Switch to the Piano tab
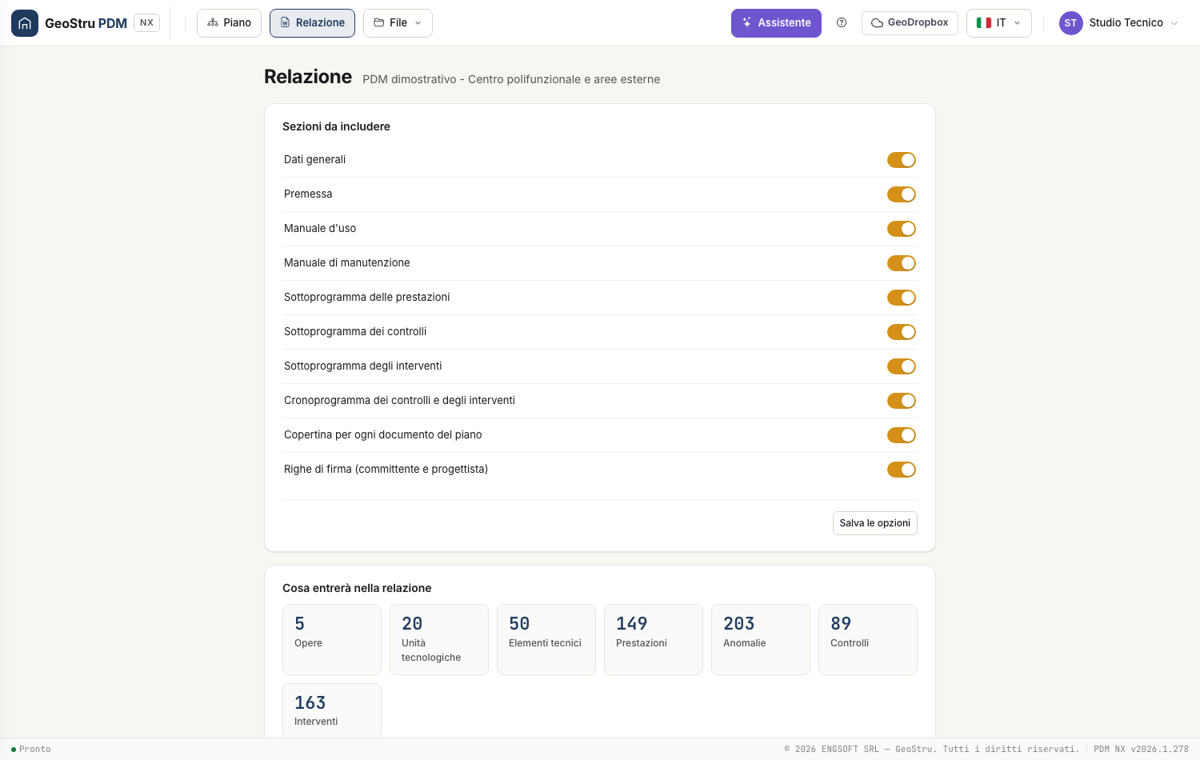The height and width of the screenshot is (760, 1200). click(x=229, y=23)
